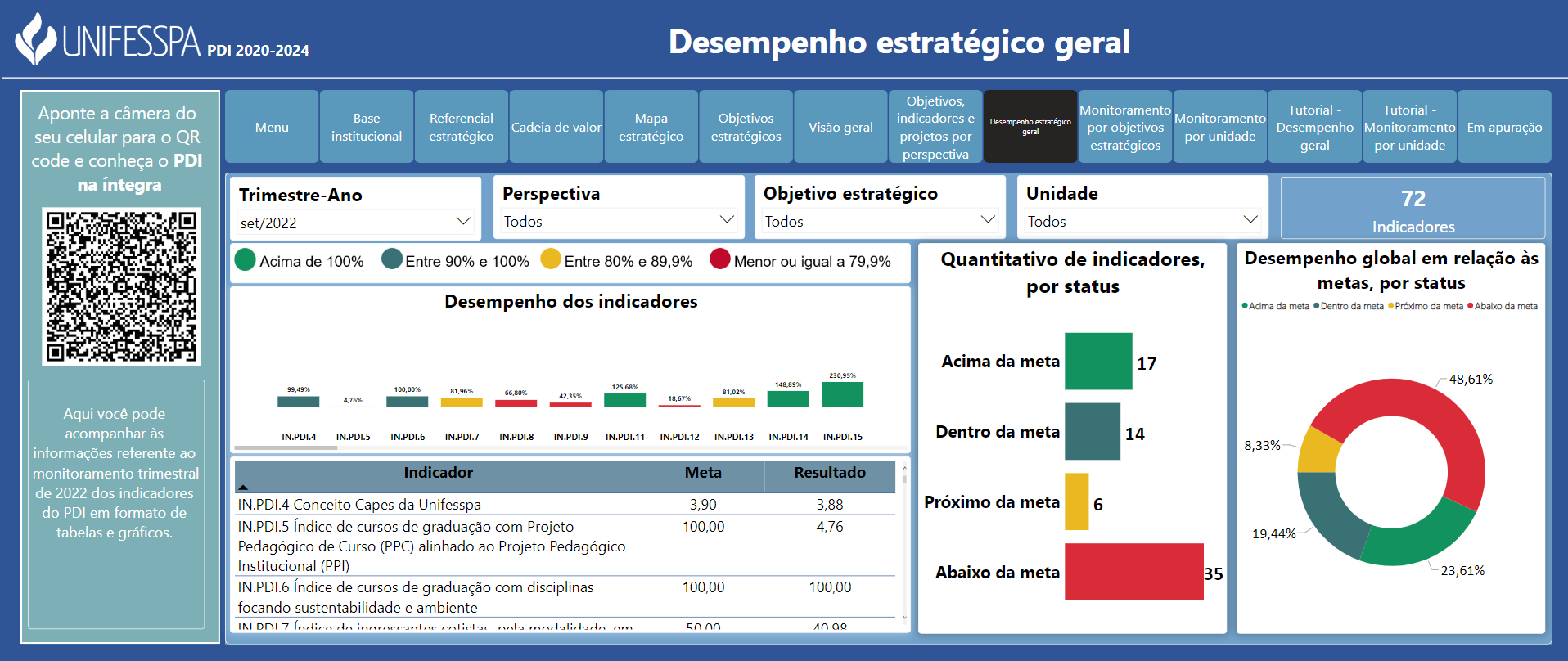Expand the Trimestre-Ano dropdown showing set/2022

pos(355,222)
